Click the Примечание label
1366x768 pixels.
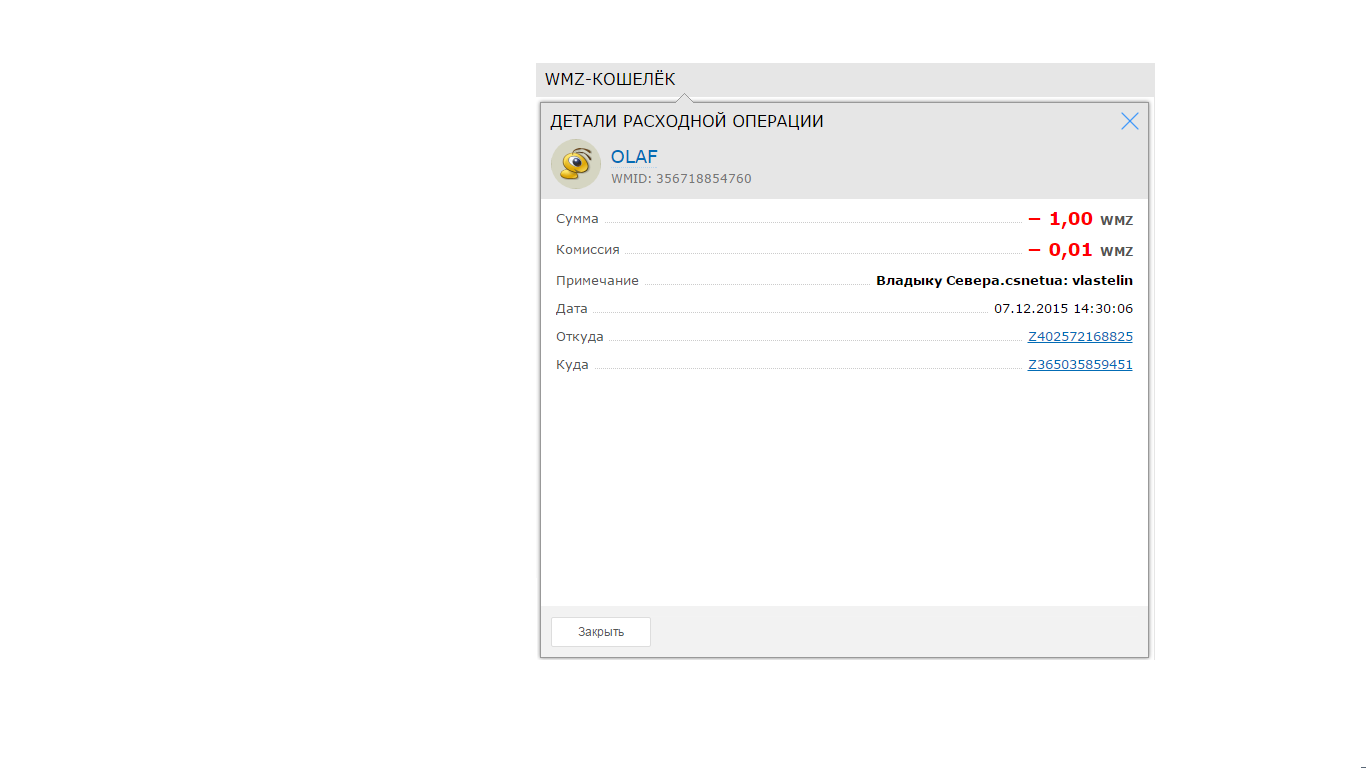pyautogui.click(x=597, y=281)
